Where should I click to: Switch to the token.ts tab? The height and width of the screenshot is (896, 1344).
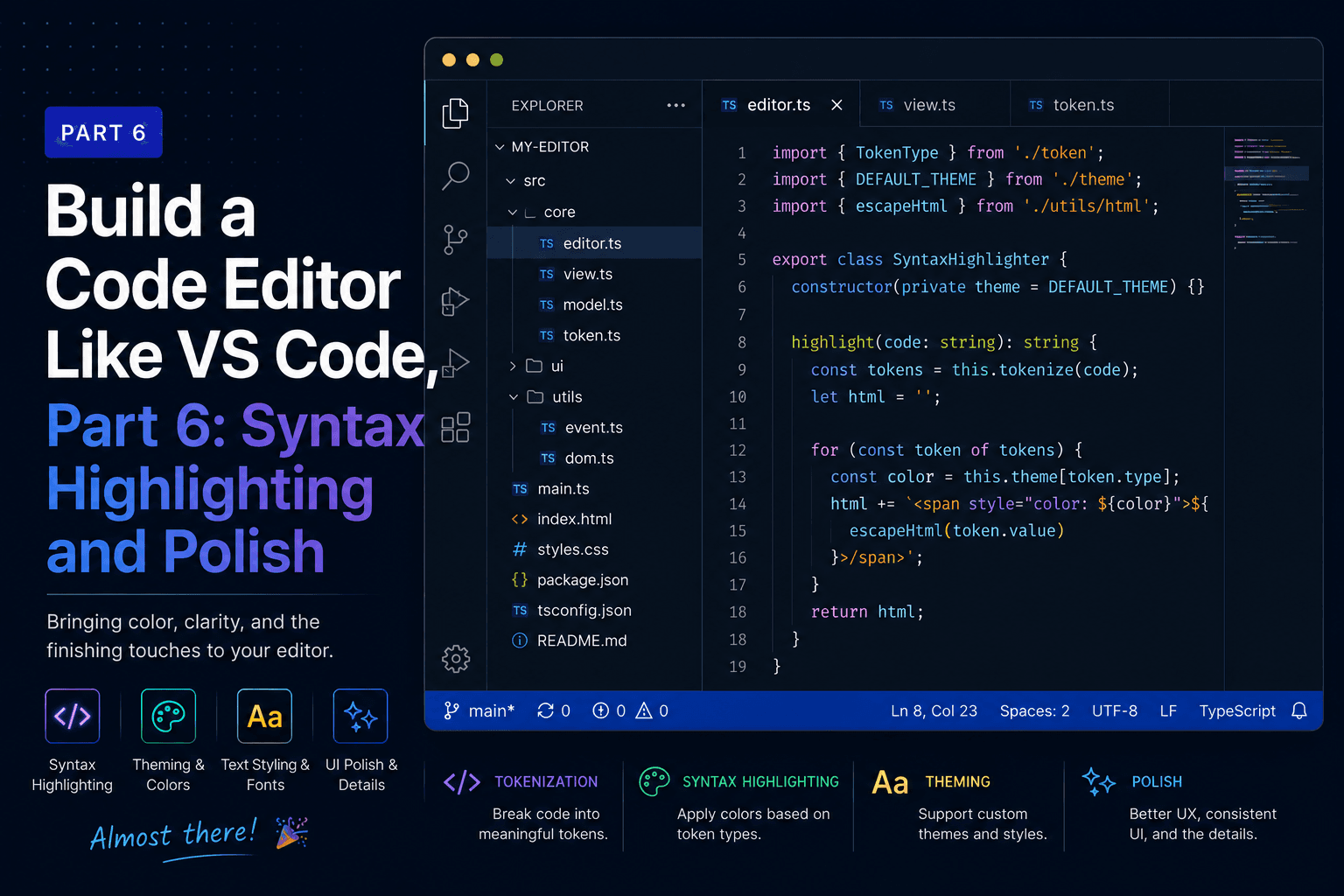(x=1089, y=105)
